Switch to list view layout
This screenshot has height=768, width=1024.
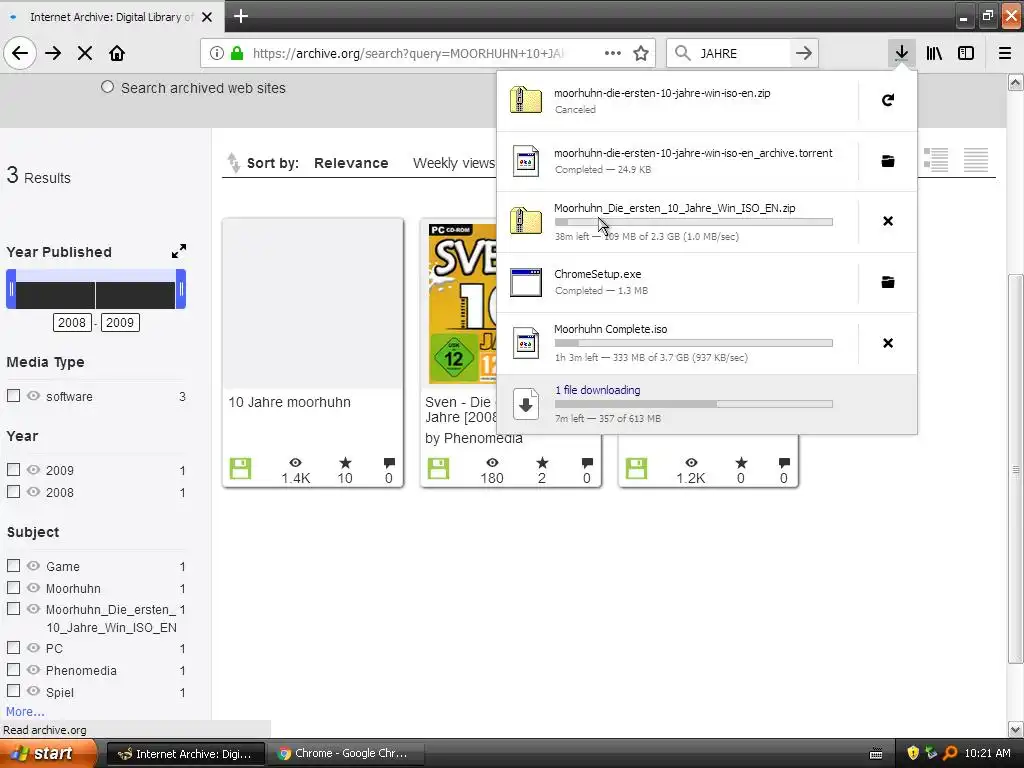936,160
